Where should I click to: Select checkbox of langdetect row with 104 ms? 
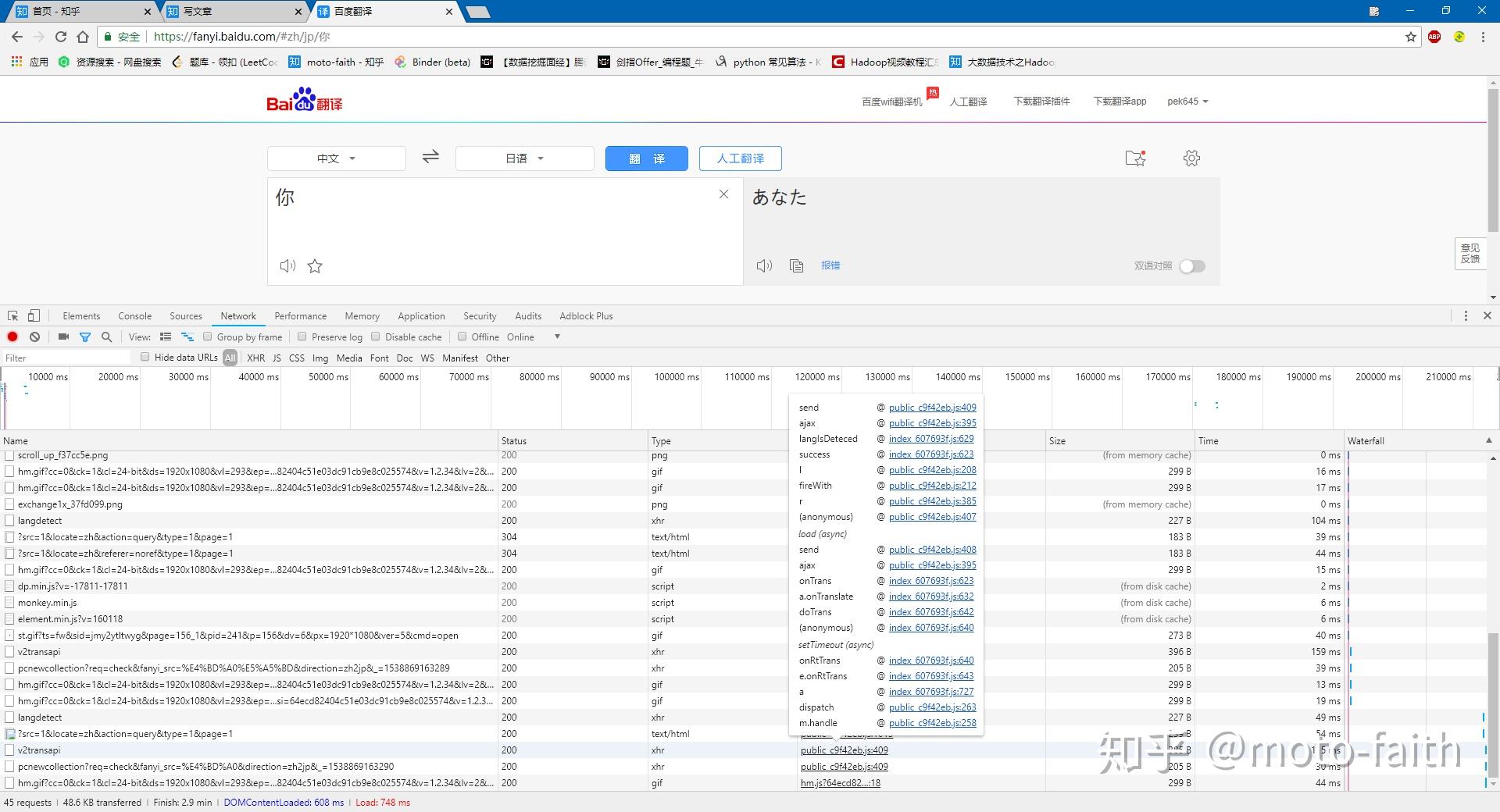point(9,520)
